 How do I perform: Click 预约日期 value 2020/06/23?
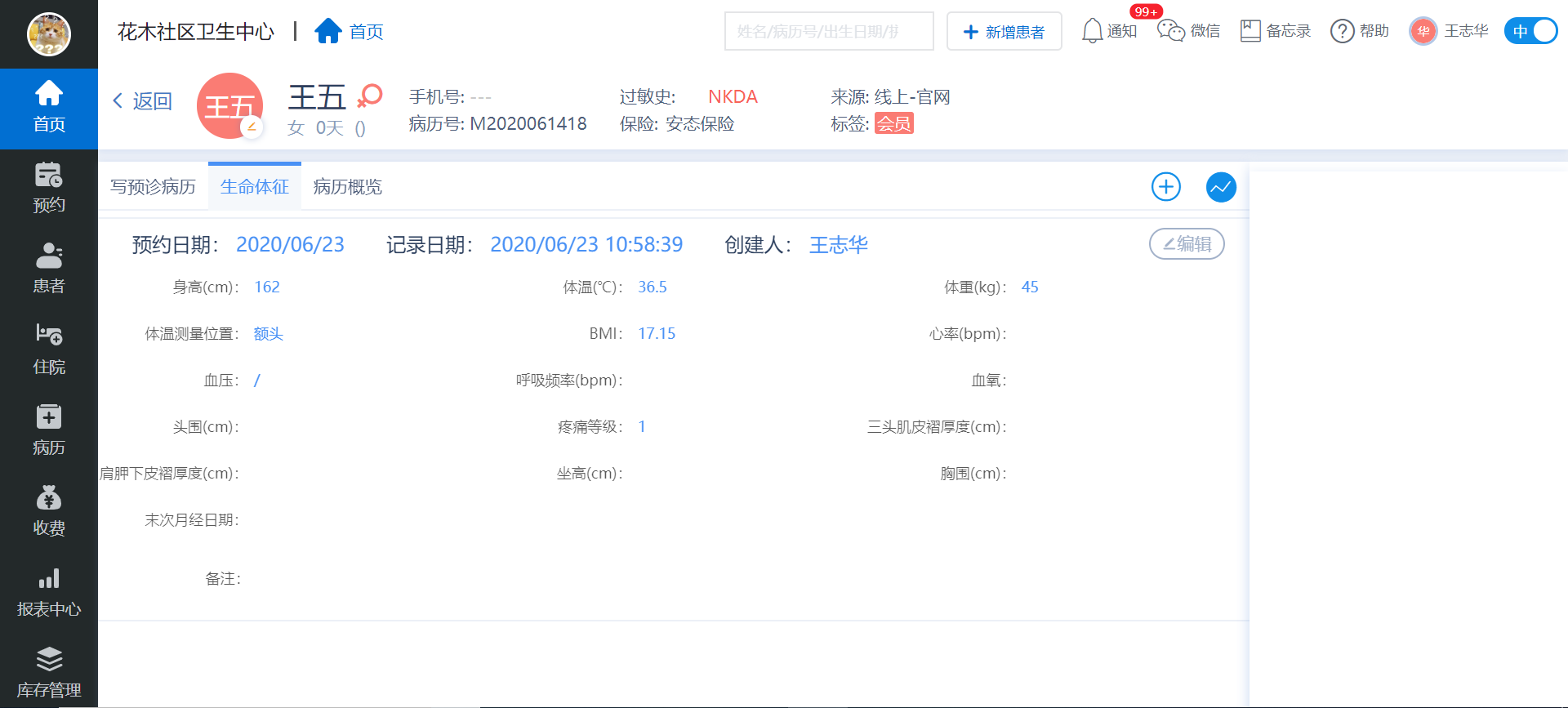click(x=290, y=245)
